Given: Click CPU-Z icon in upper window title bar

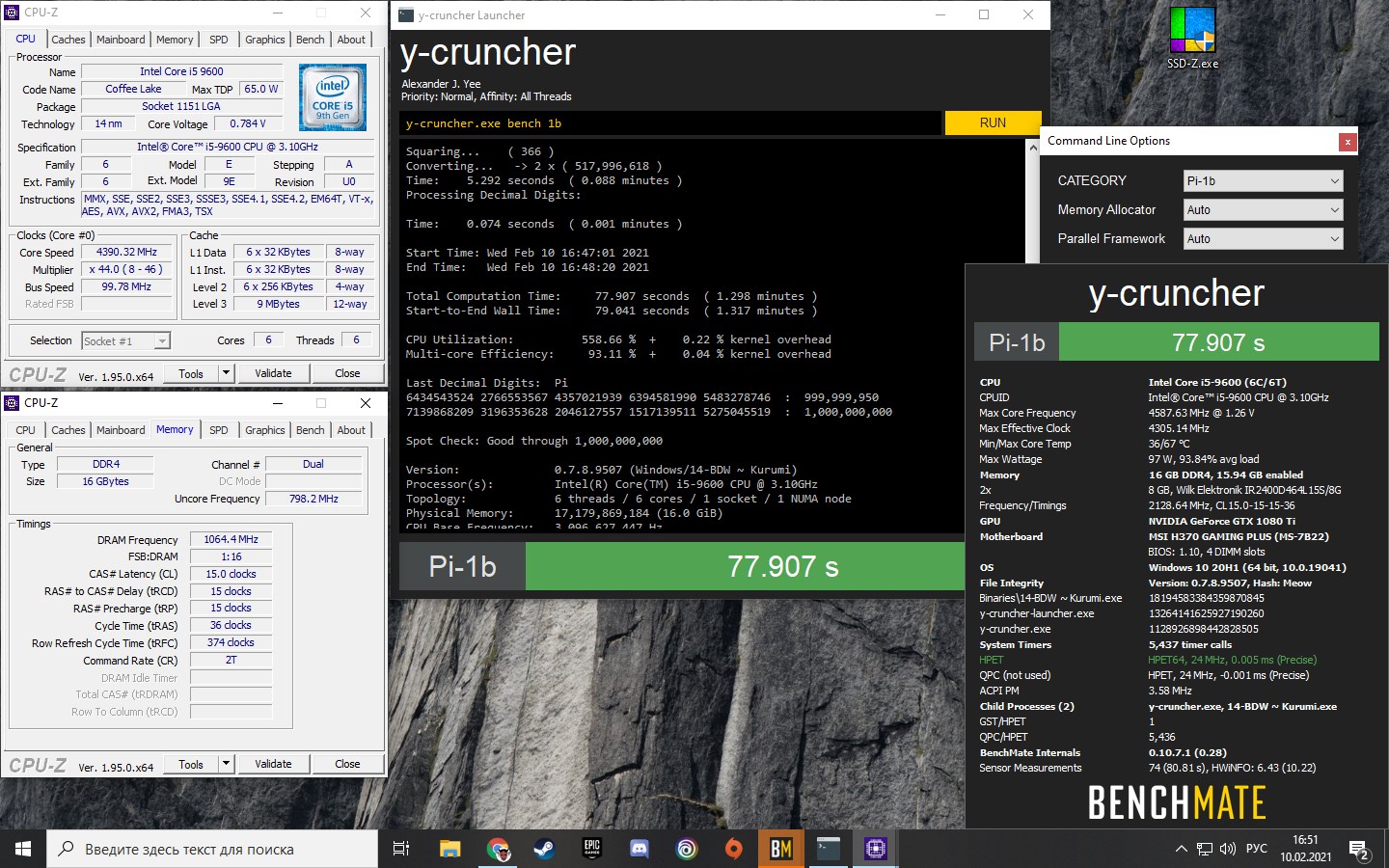Looking at the screenshot, I should click(13, 13).
